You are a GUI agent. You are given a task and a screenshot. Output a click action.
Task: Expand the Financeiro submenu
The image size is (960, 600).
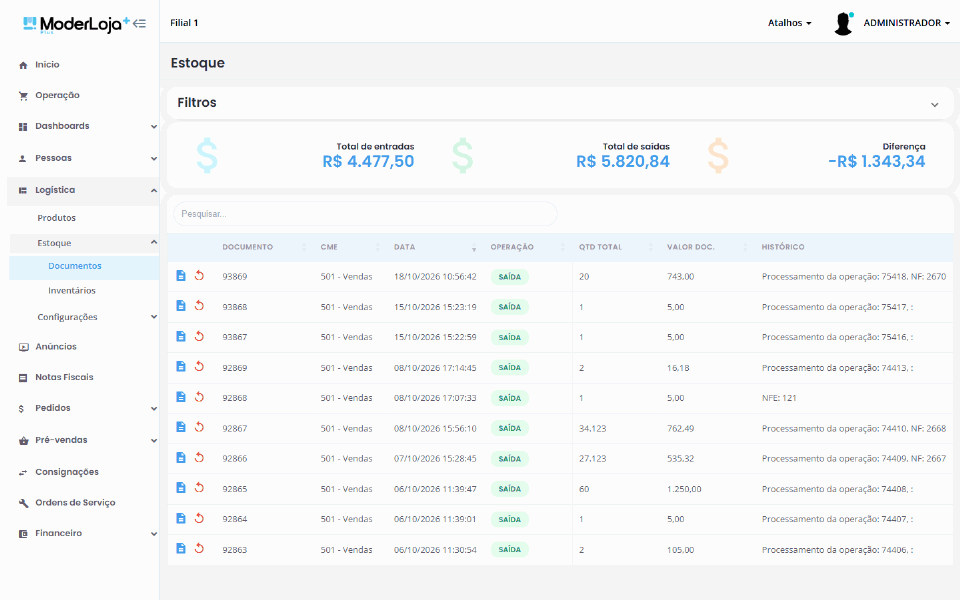[154, 534]
